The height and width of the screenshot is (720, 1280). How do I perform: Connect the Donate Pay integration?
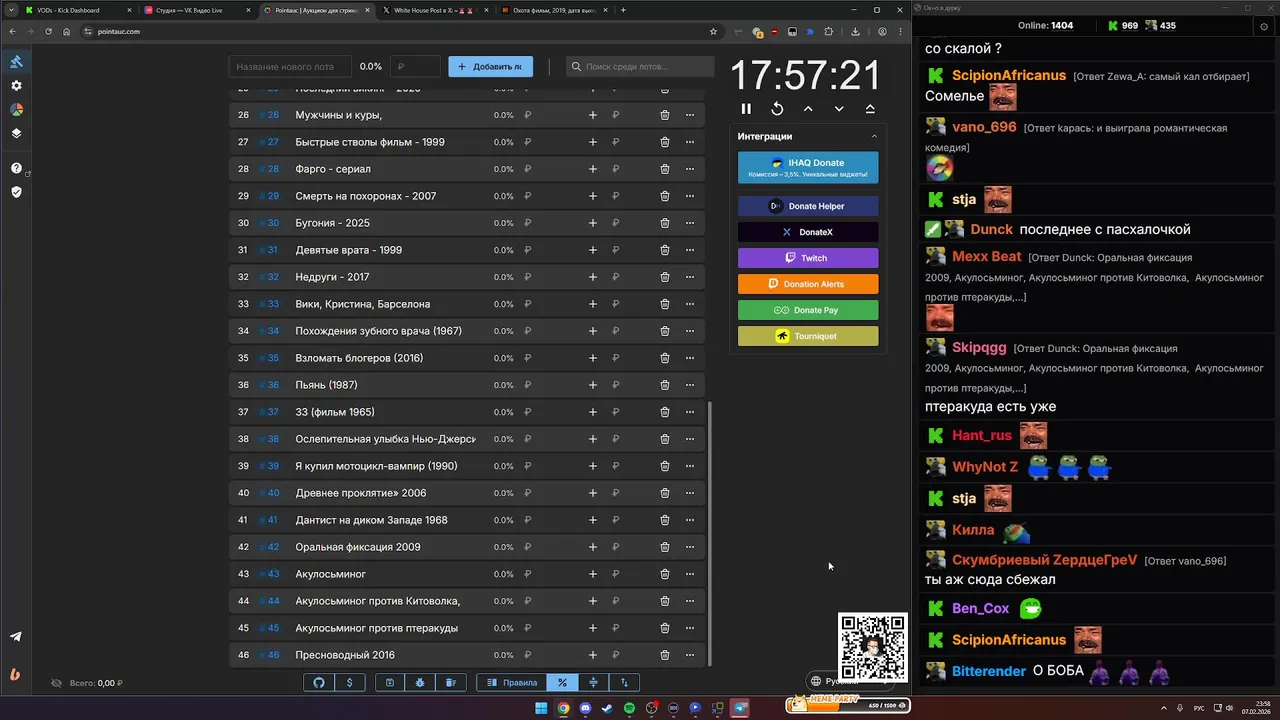click(808, 310)
